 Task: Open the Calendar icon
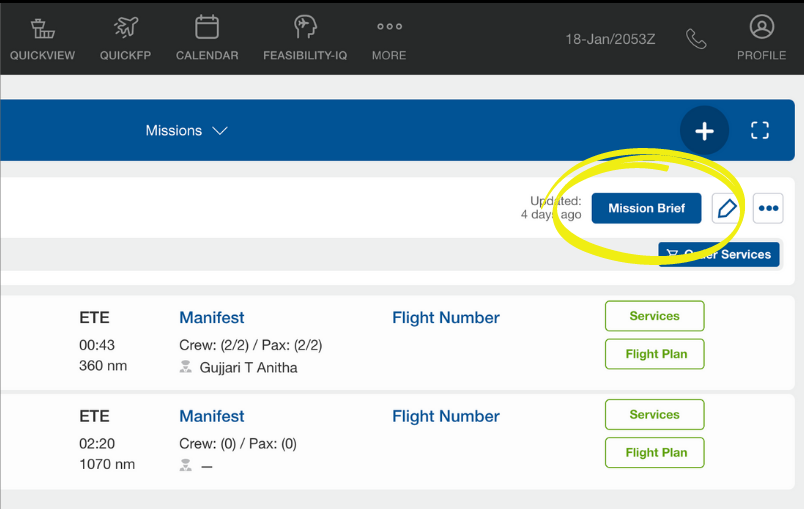207,27
